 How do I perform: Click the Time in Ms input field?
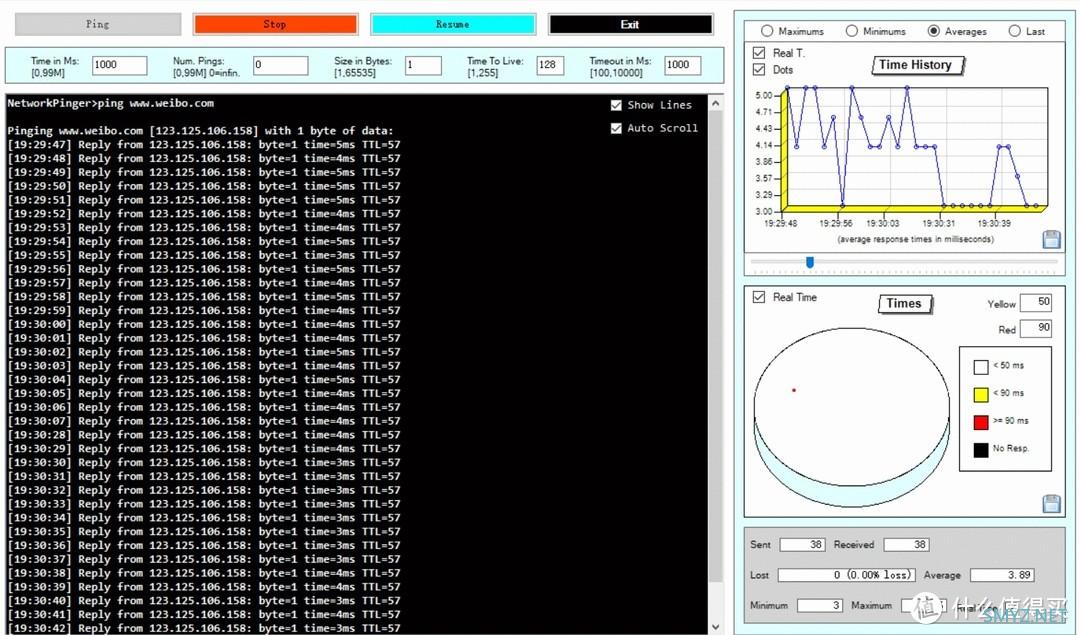click(119, 65)
